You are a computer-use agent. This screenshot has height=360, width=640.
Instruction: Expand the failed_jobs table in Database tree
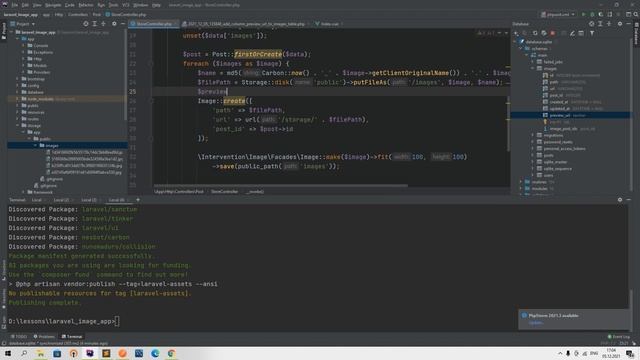click(x=533, y=62)
